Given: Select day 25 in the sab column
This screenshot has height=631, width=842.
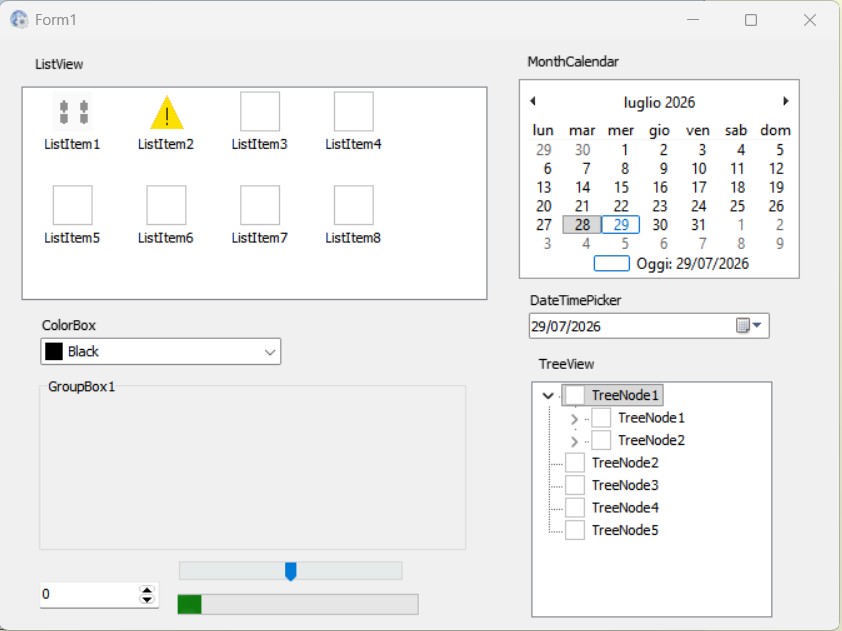Looking at the screenshot, I should (x=737, y=206).
